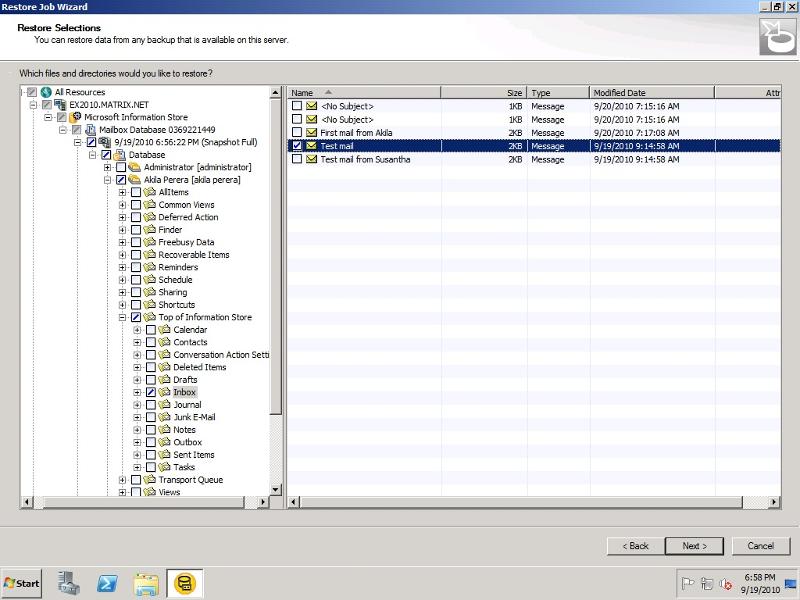The height and width of the screenshot is (600, 800).
Task: Click the Sent Items folder icon
Action: tap(165, 455)
